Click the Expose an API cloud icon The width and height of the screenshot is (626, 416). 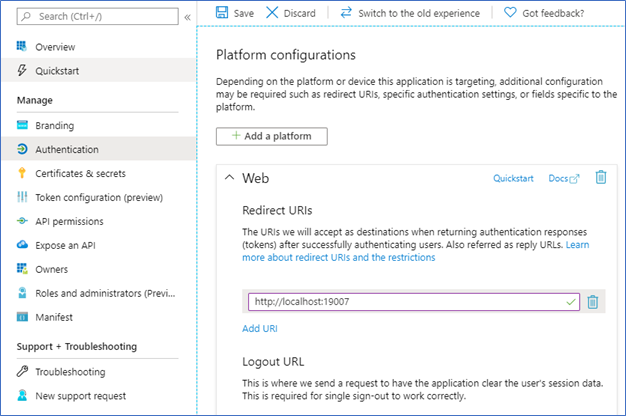tap(23, 245)
